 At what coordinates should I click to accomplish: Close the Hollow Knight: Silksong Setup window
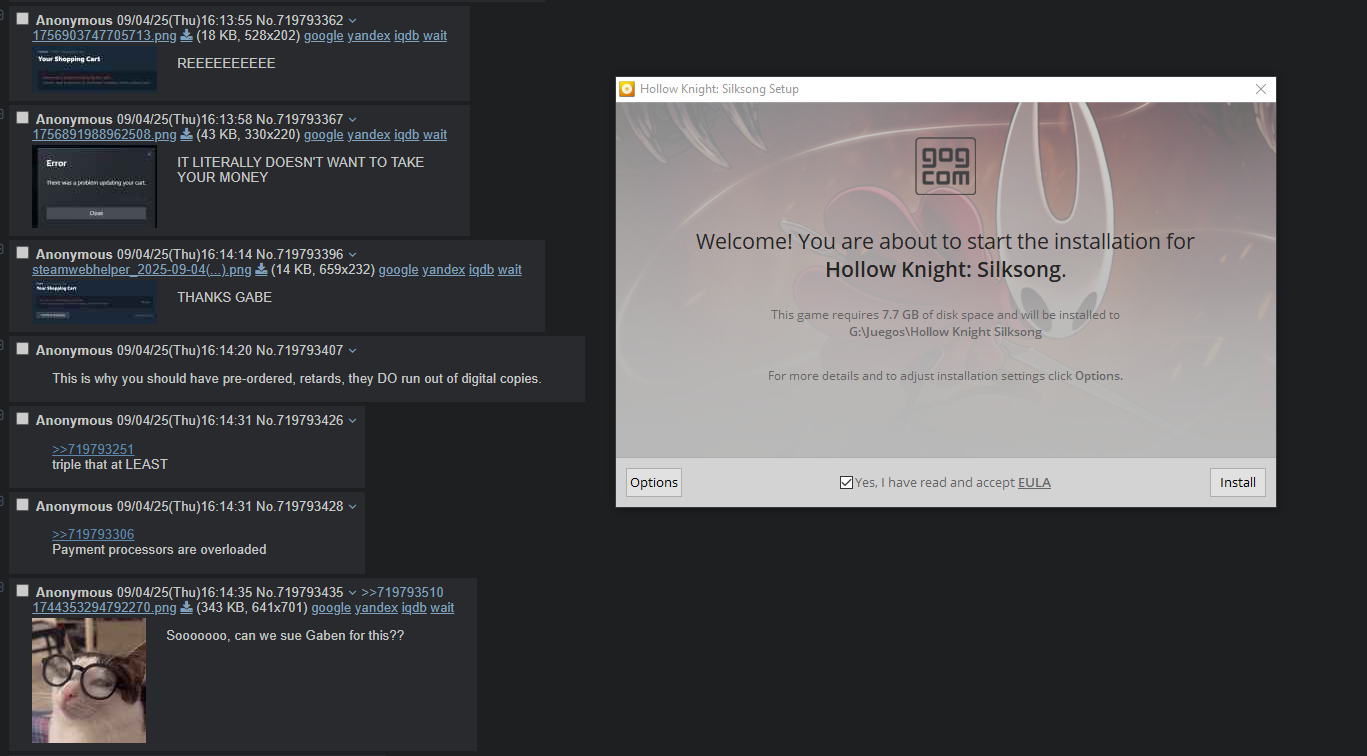pyautogui.click(x=1261, y=89)
